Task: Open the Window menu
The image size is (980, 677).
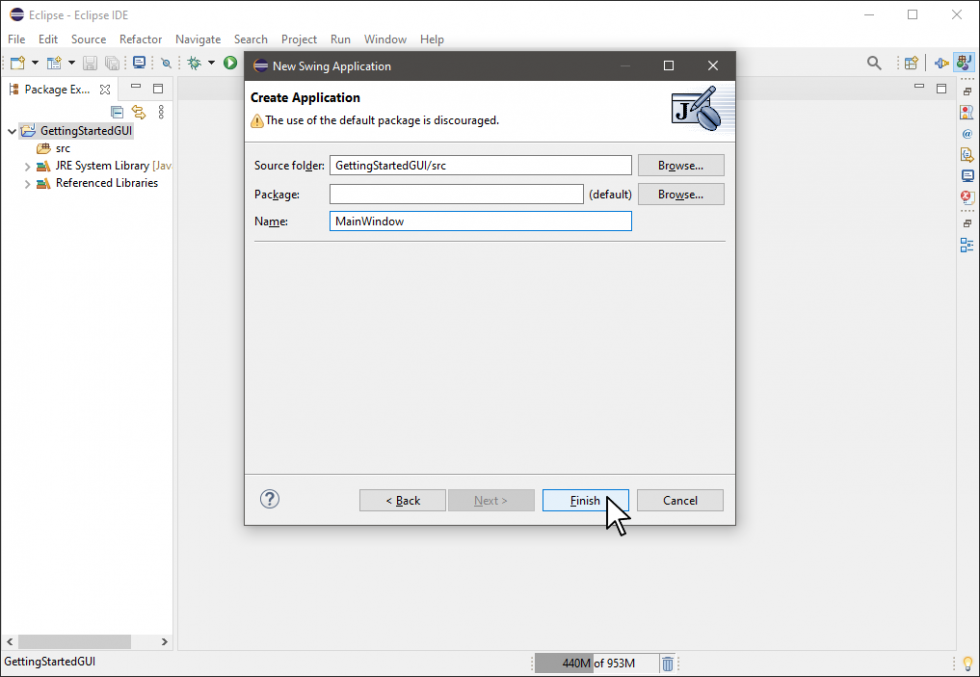Action: pyautogui.click(x=385, y=39)
